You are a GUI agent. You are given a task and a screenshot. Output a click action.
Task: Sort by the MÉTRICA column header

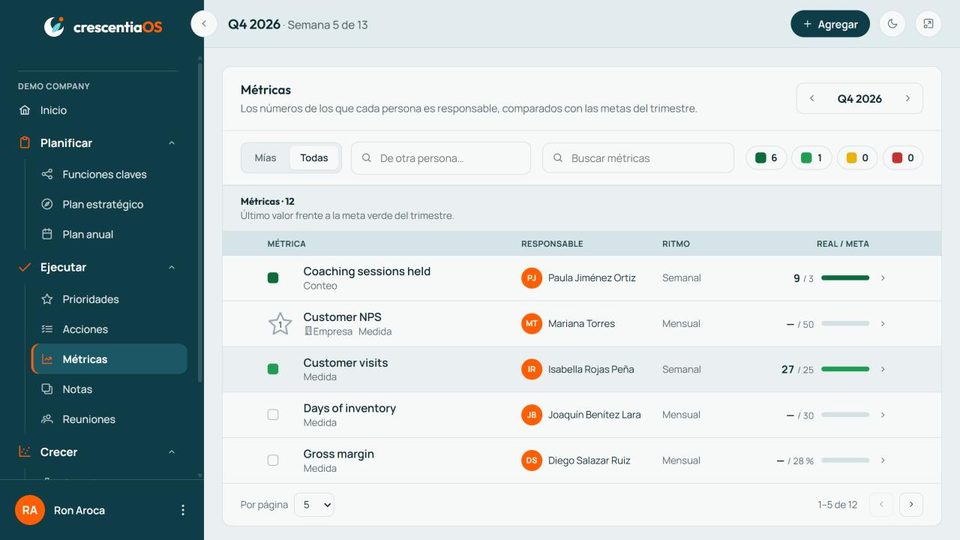(x=287, y=244)
